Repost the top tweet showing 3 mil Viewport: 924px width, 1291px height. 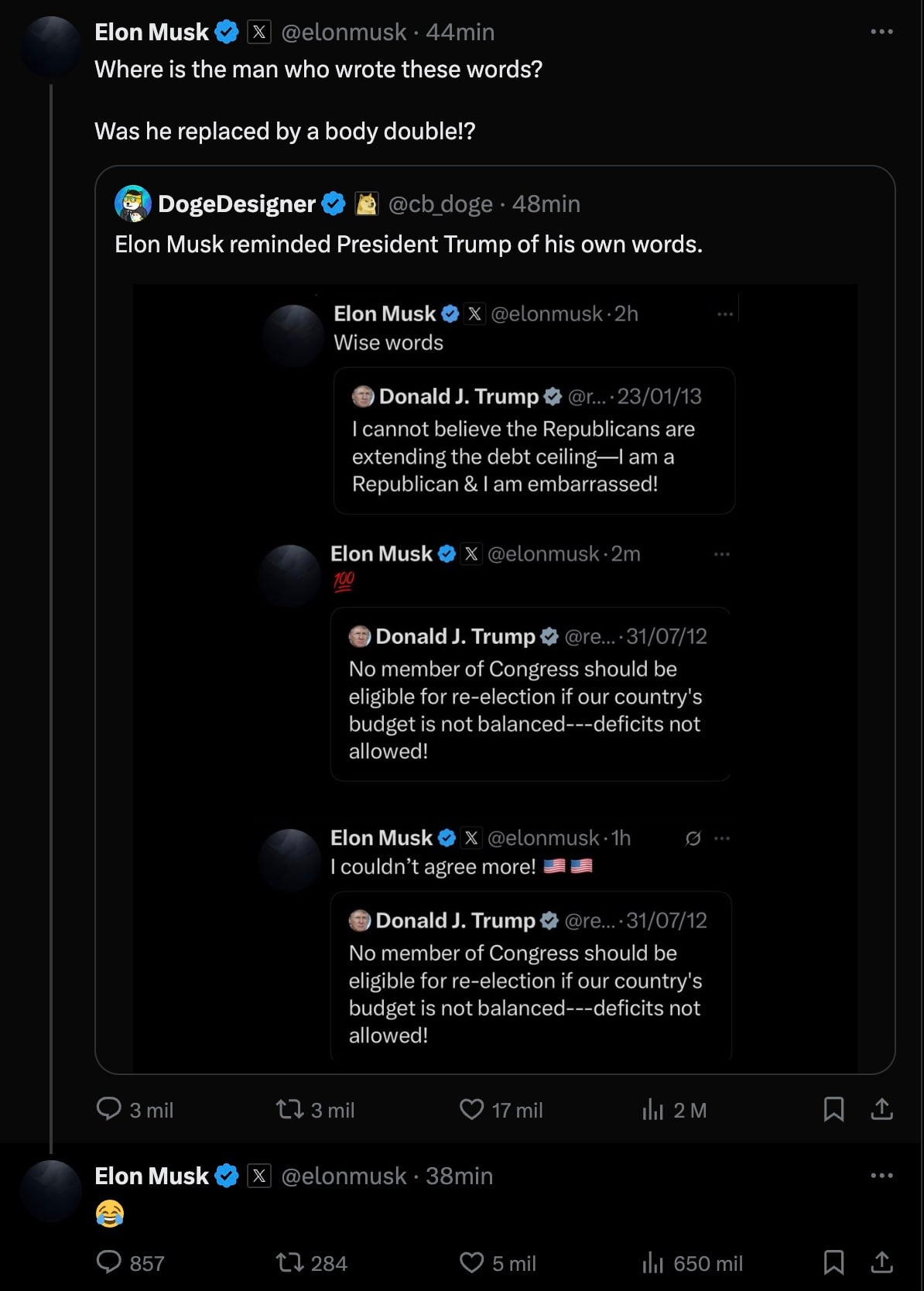290,1109
